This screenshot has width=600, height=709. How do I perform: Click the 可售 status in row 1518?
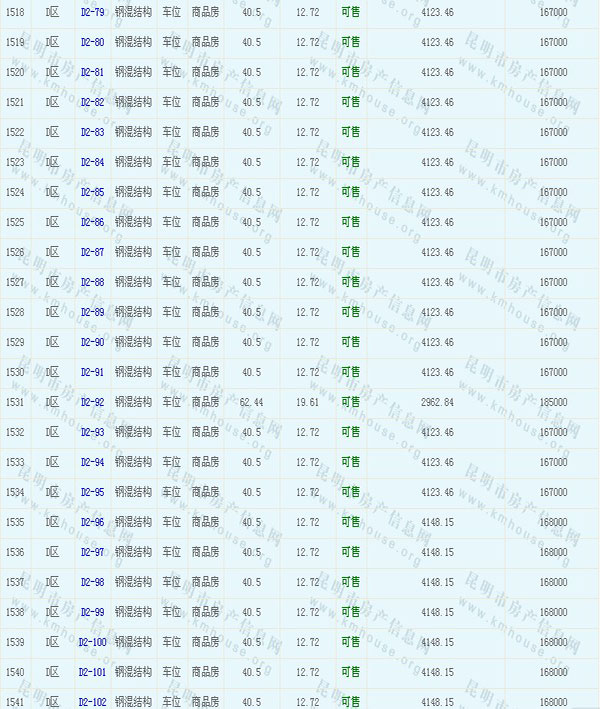click(x=350, y=12)
